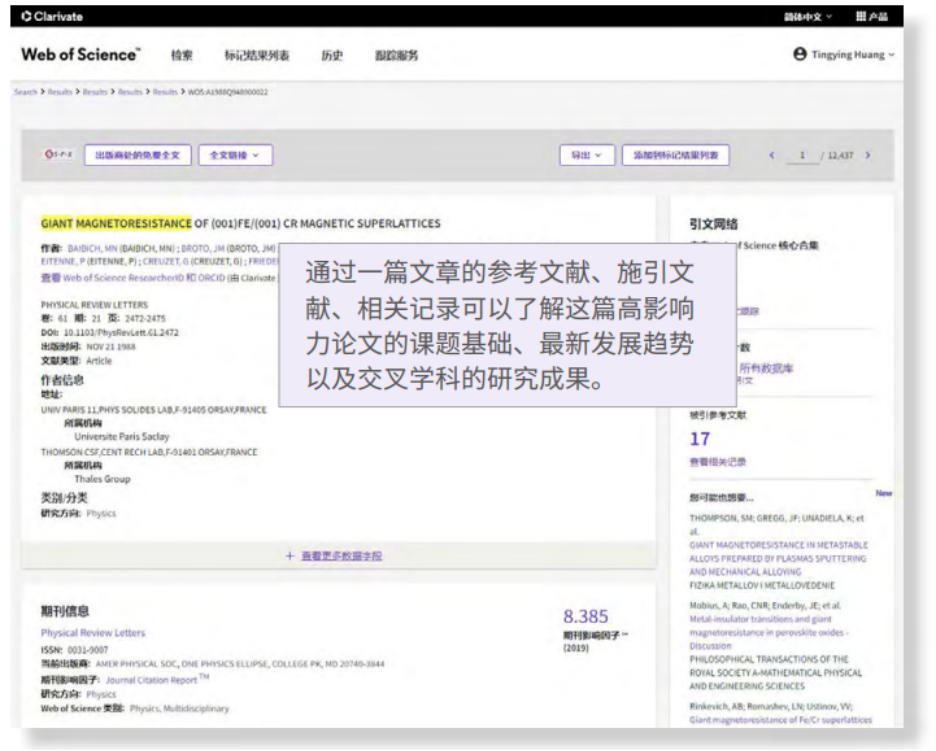Click the Web of Science logo

[x=81, y=54]
